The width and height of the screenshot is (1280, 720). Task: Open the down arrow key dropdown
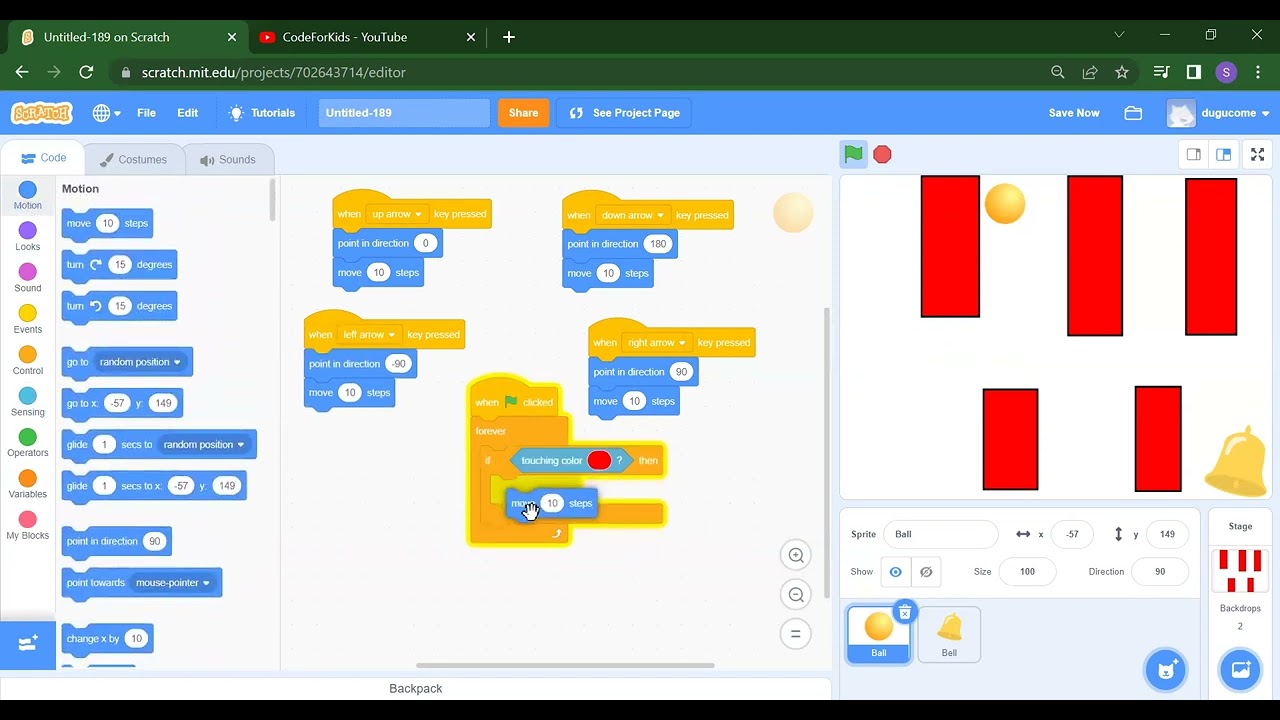633,215
